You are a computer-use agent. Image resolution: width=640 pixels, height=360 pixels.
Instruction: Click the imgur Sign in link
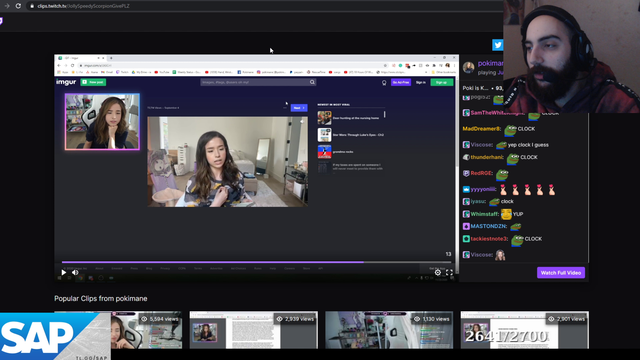[x=420, y=82]
